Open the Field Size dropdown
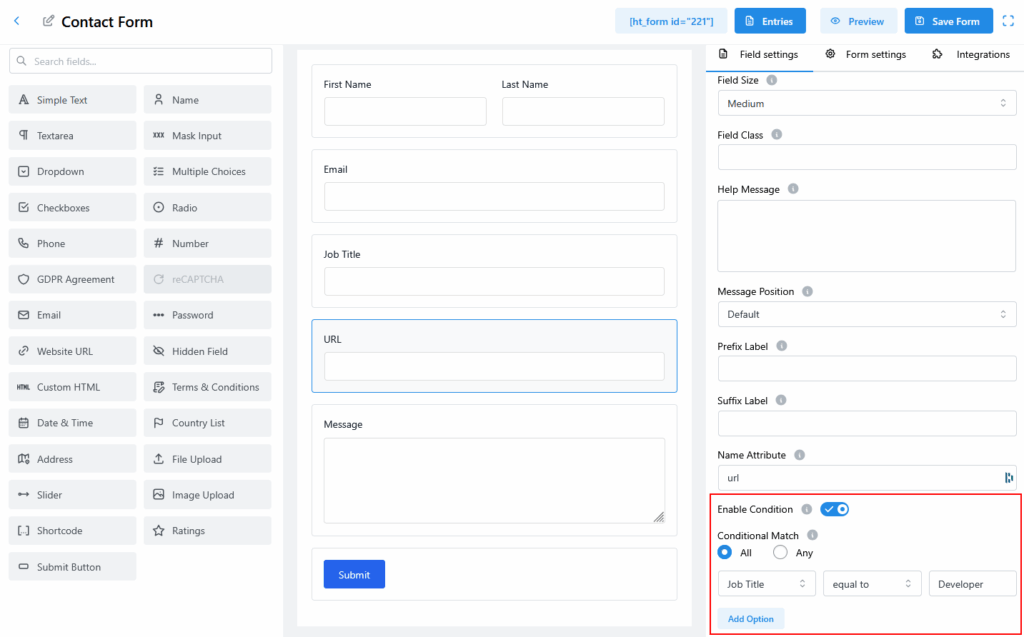Viewport: 1024px width, 637px height. click(866, 104)
